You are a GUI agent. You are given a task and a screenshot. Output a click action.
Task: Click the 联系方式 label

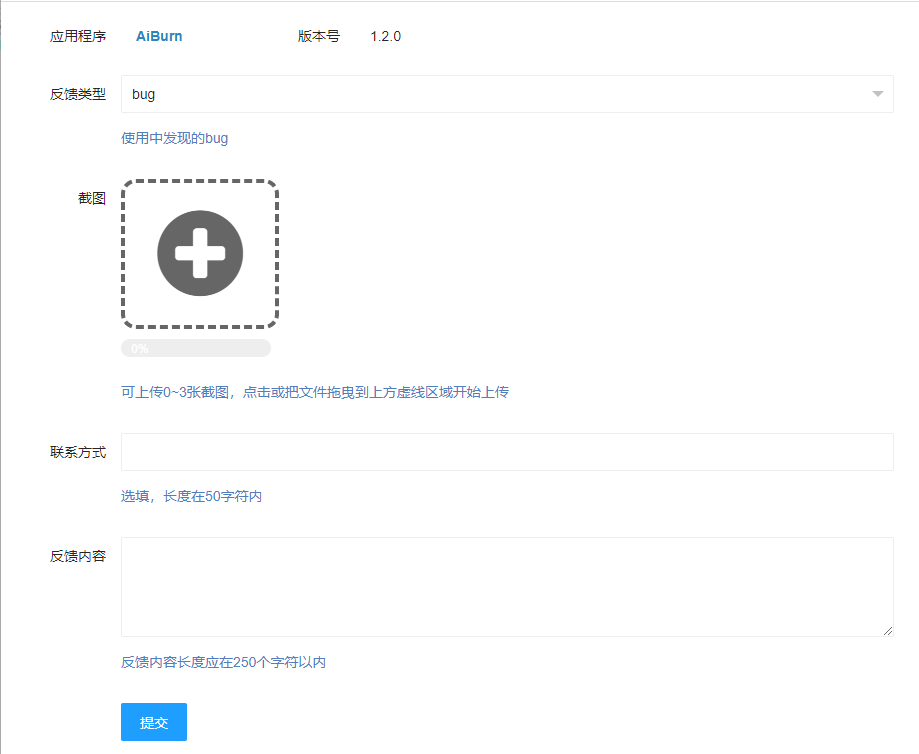[78, 452]
